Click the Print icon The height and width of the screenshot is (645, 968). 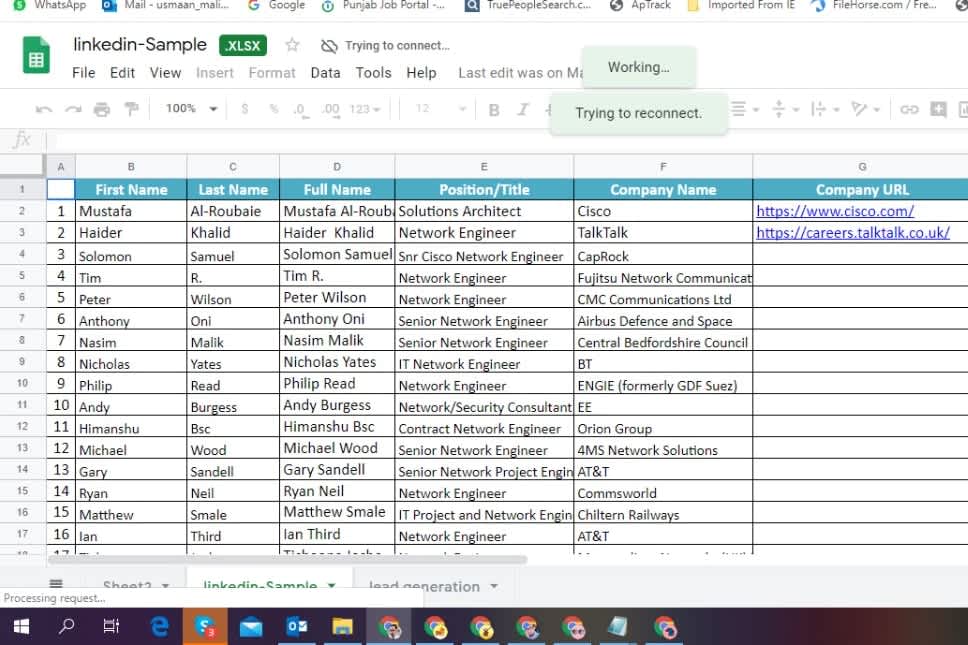pyautogui.click(x=101, y=109)
